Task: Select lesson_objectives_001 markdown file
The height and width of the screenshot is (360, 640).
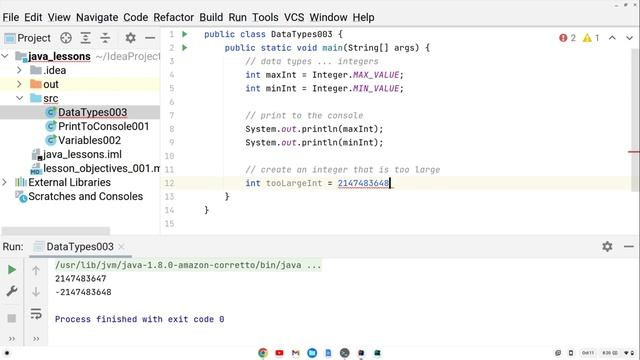Action: [x=101, y=168]
